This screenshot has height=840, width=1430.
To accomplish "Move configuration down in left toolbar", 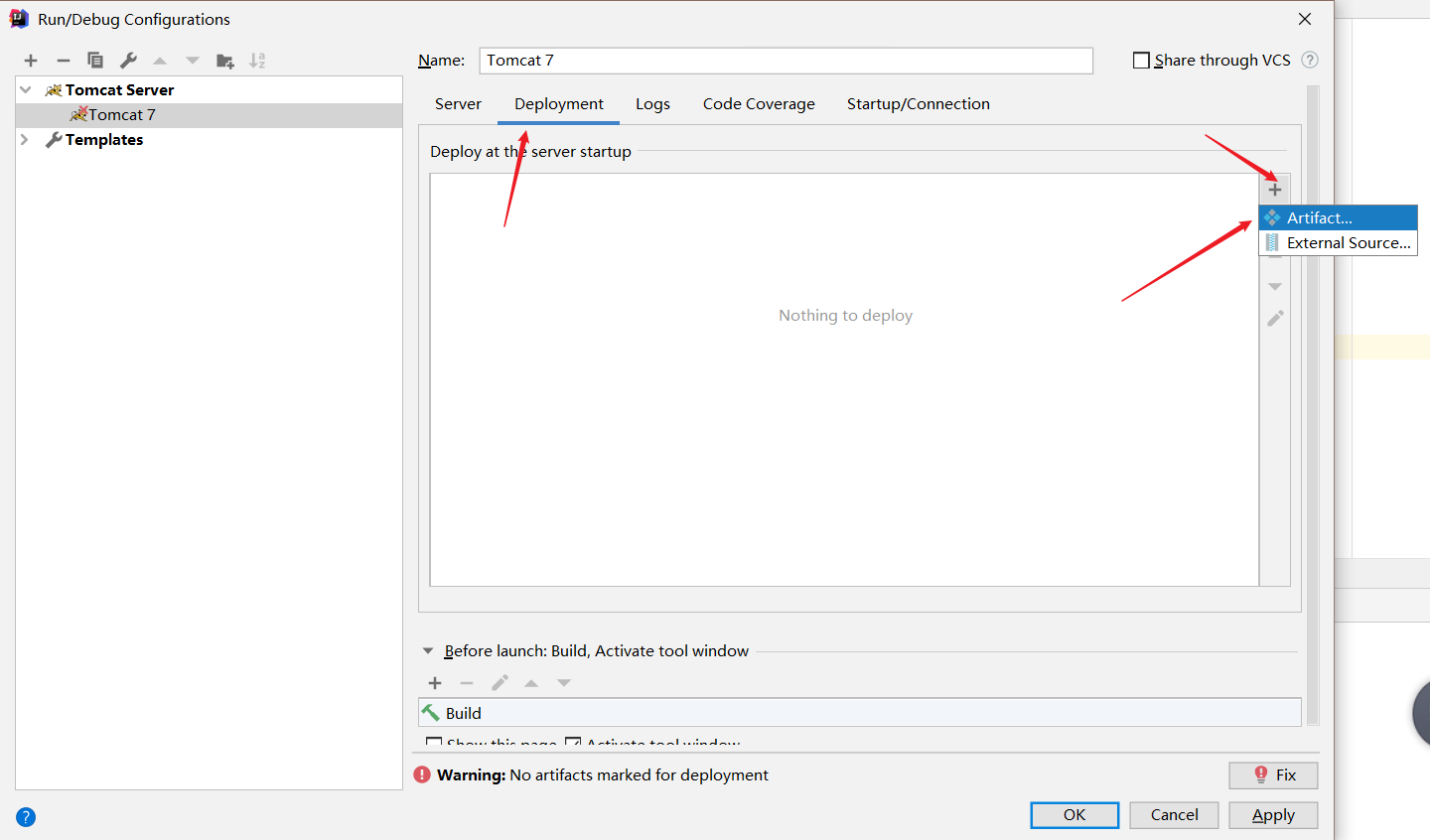I will [x=193, y=61].
